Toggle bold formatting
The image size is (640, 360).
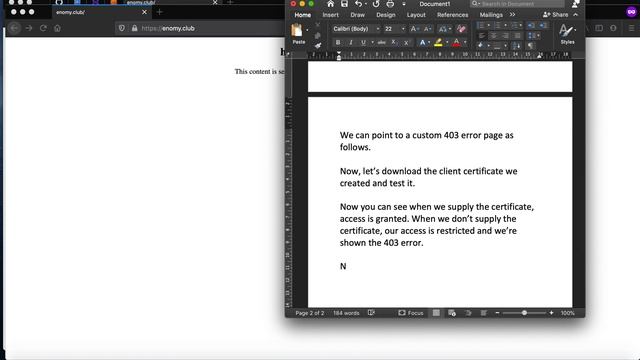(338, 42)
